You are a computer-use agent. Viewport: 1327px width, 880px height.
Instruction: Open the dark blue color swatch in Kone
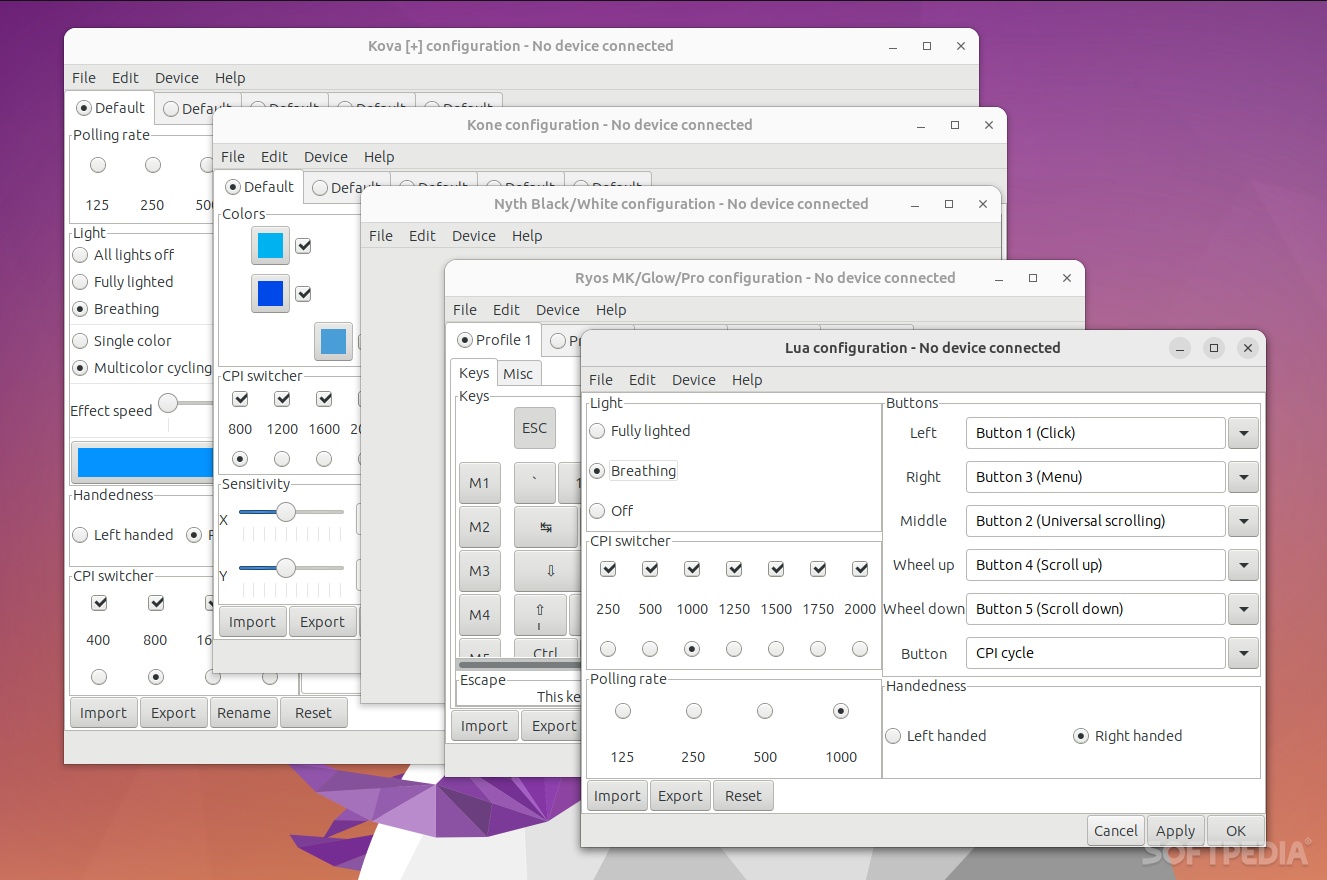270,294
